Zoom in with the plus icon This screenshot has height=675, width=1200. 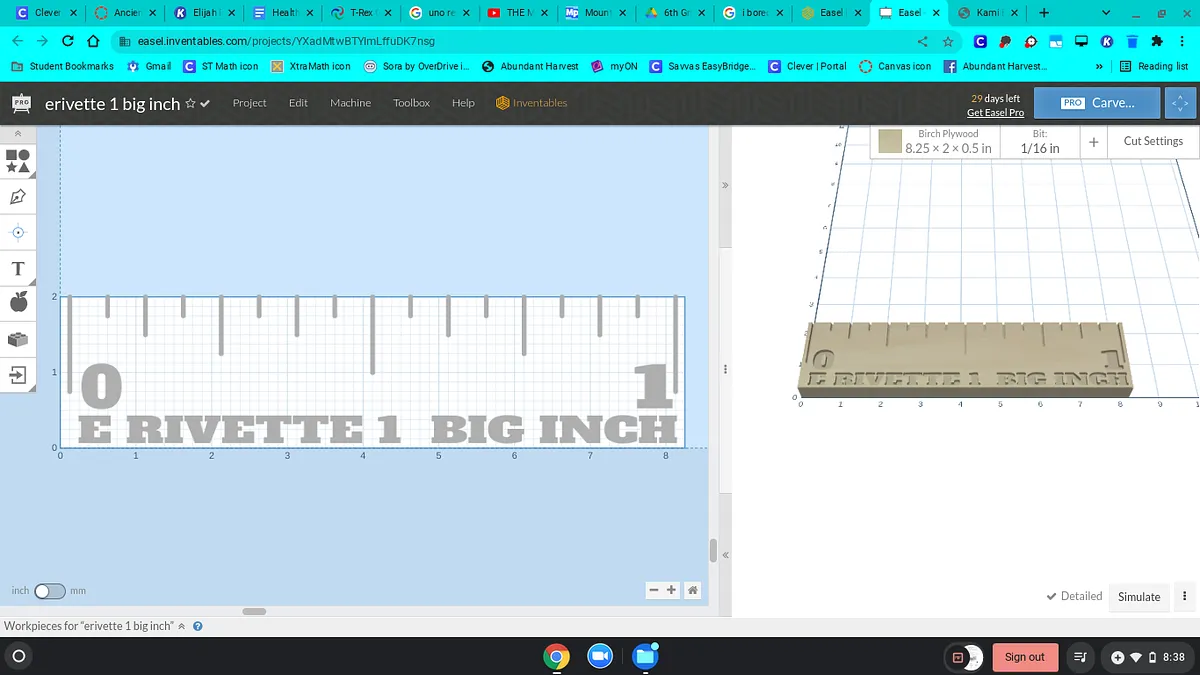pyautogui.click(x=672, y=590)
